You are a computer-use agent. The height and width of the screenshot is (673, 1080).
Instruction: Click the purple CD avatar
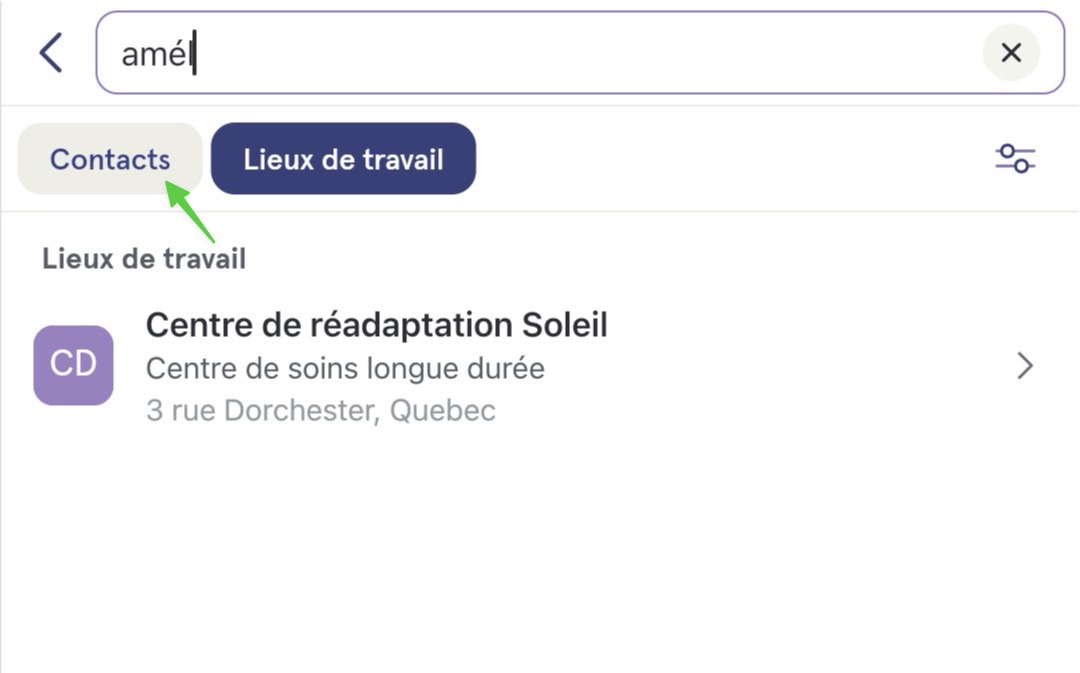(x=74, y=365)
